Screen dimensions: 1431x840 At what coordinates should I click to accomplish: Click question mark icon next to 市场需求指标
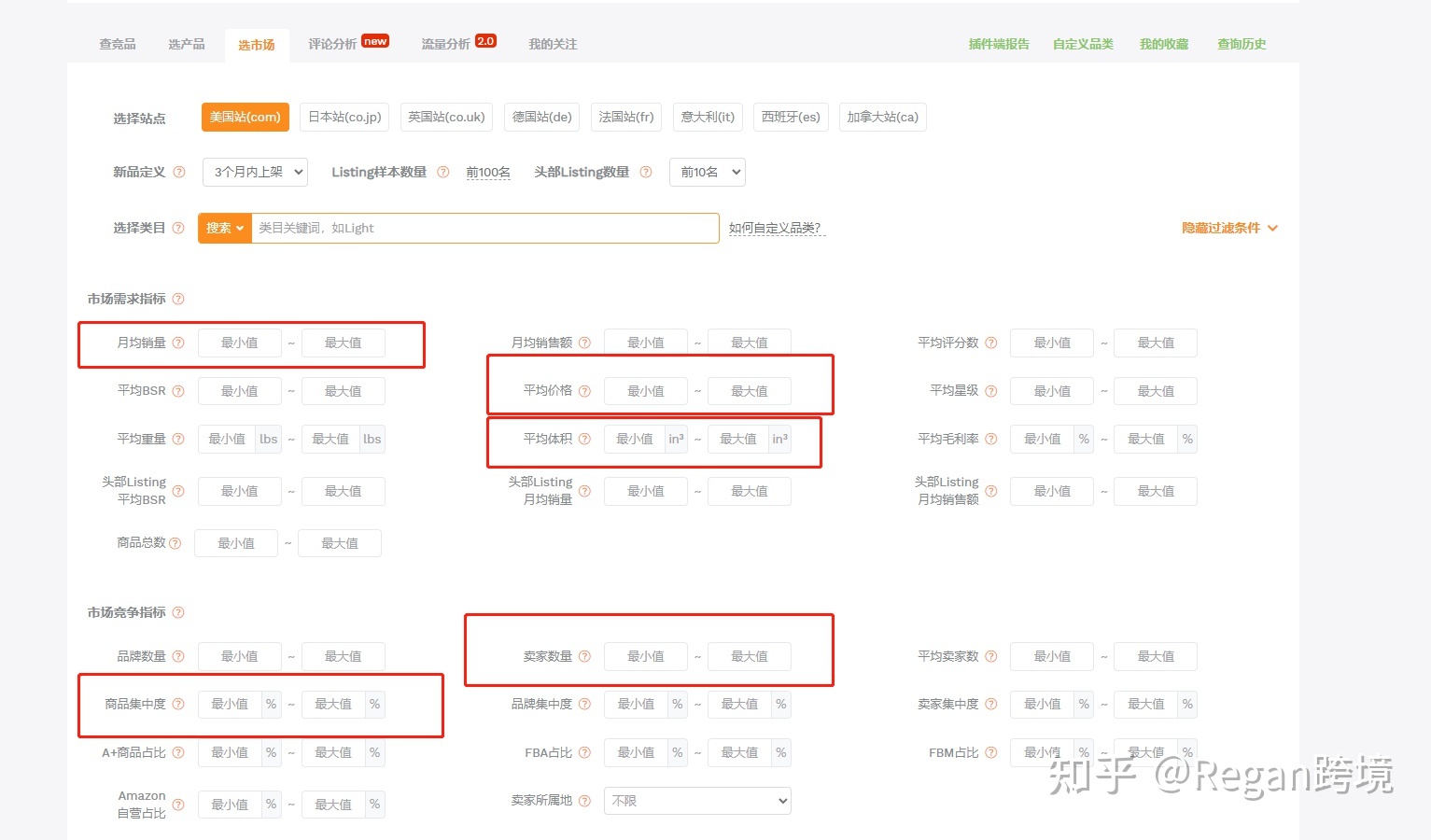pos(178,299)
